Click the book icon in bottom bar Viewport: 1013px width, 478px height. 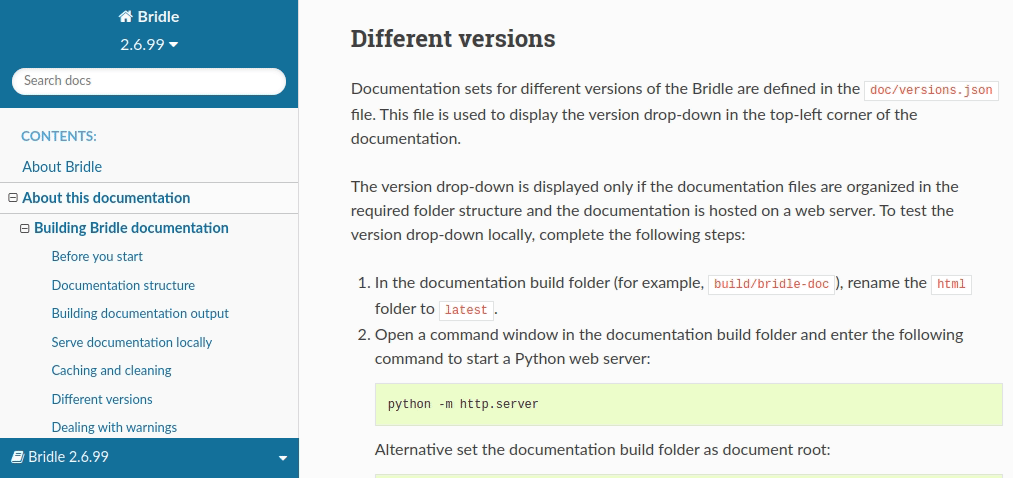(x=17, y=457)
